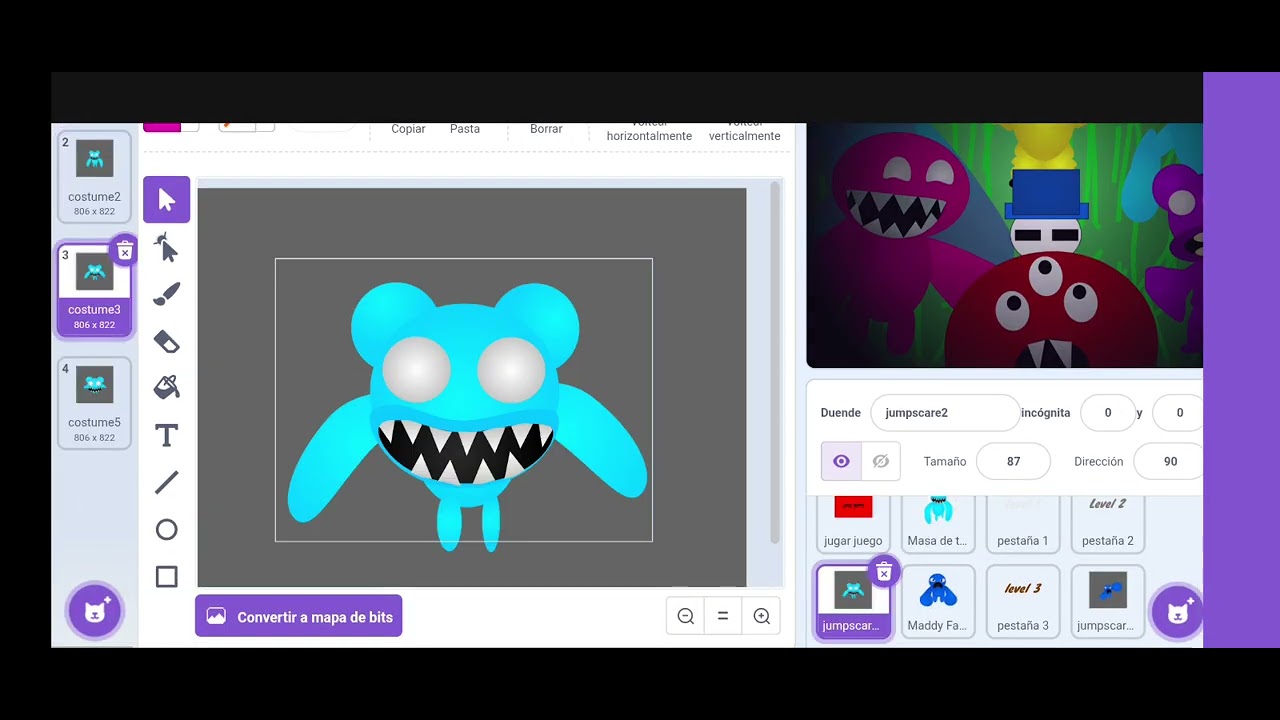Click Voltear horizontalmente
The height and width of the screenshot is (720, 1280).
pyautogui.click(x=649, y=130)
